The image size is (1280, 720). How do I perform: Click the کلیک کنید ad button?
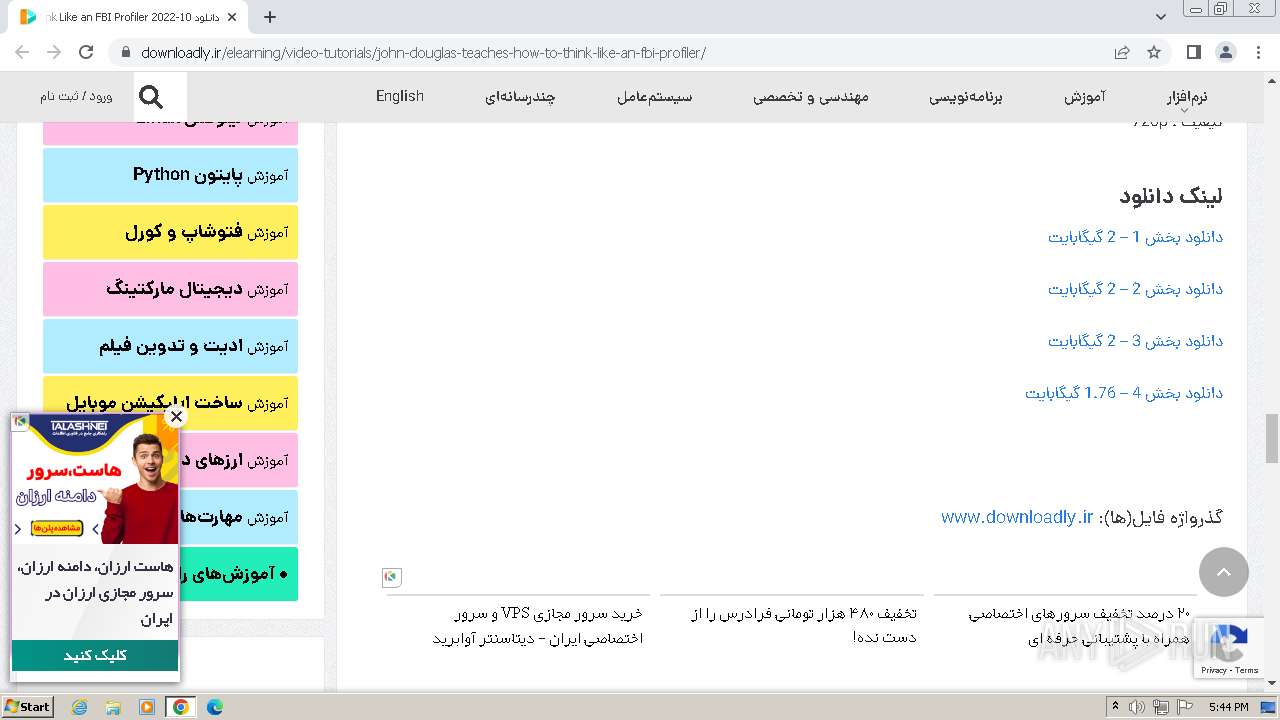click(x=95, y=655)
